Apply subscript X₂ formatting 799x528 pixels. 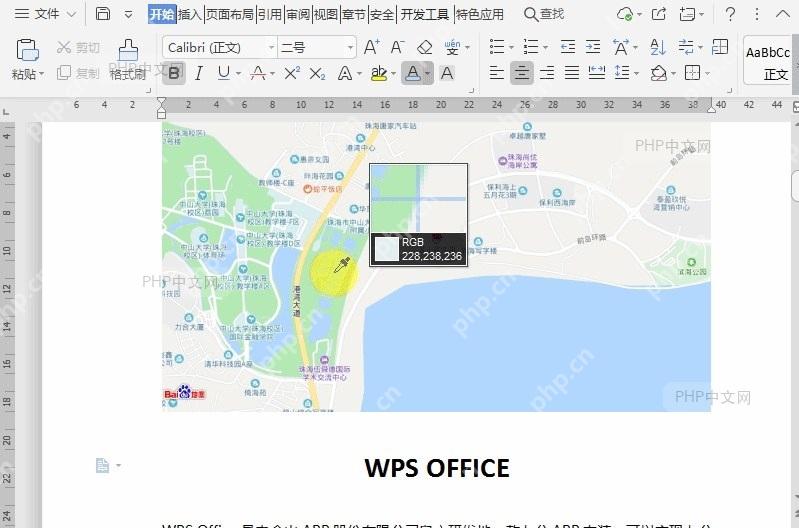tap(317, 74)
